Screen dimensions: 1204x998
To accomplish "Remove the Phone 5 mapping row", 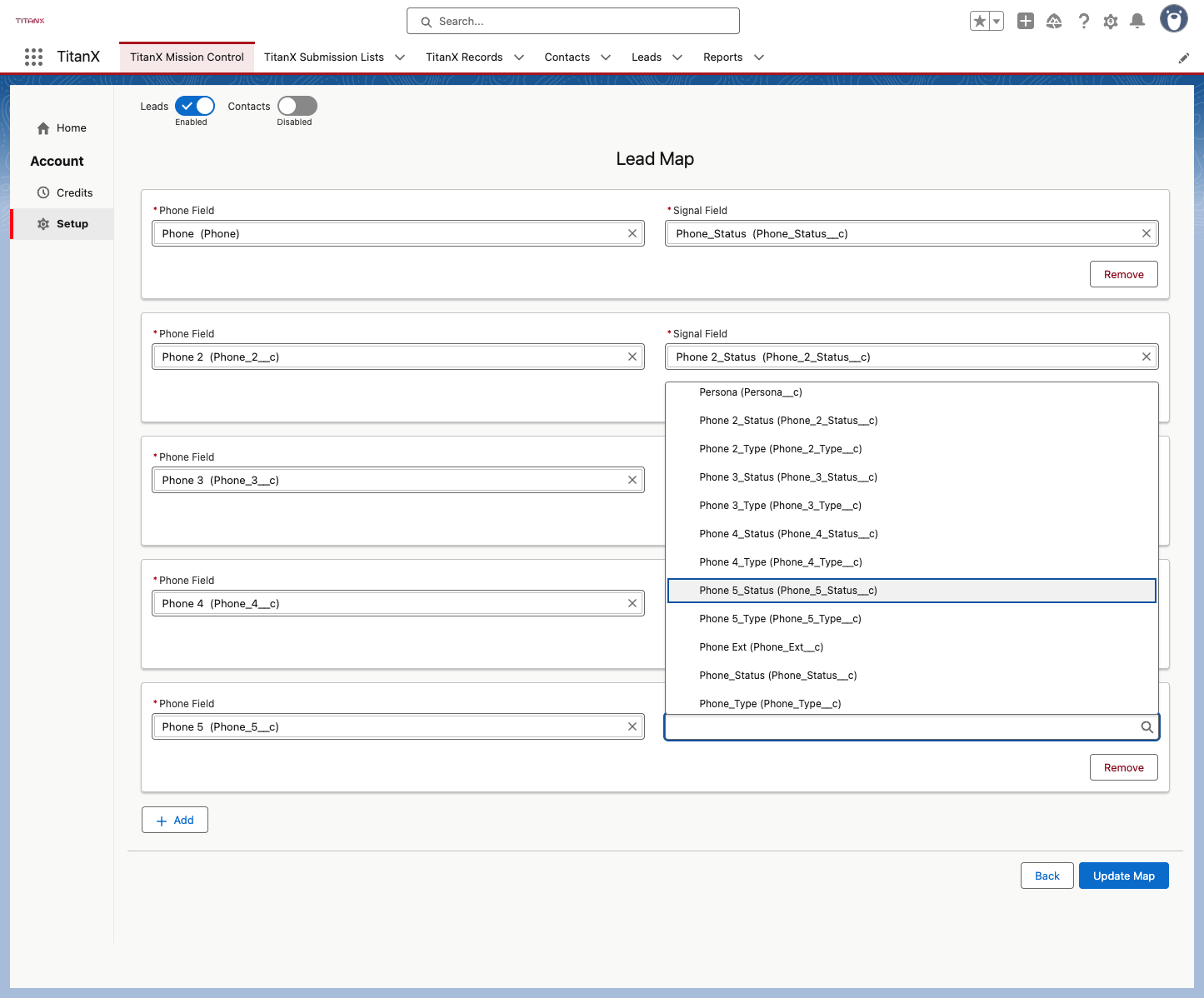I will pos(1124,767).
